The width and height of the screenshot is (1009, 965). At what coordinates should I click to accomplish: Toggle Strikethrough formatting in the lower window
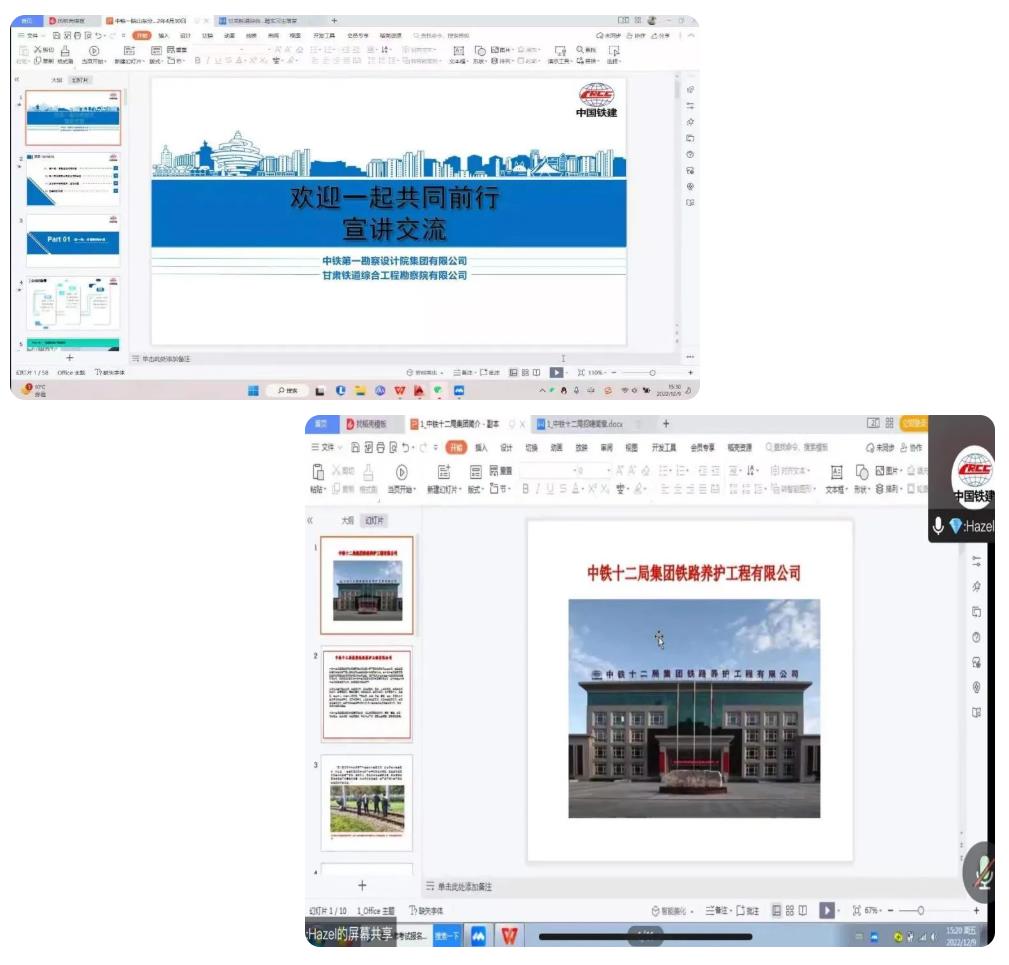tap(563, 490)
